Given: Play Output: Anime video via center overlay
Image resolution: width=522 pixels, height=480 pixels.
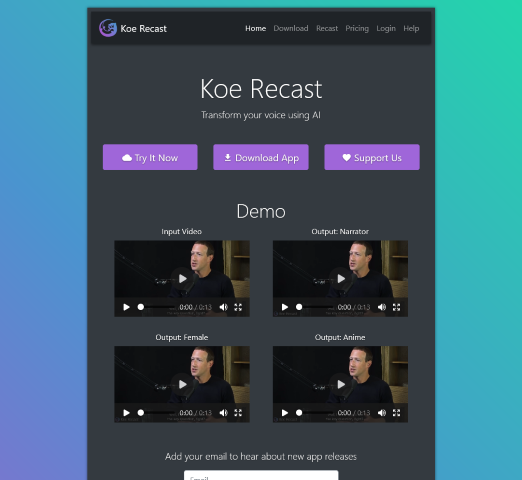Looking at the screenshot, I should click(340, 384).
